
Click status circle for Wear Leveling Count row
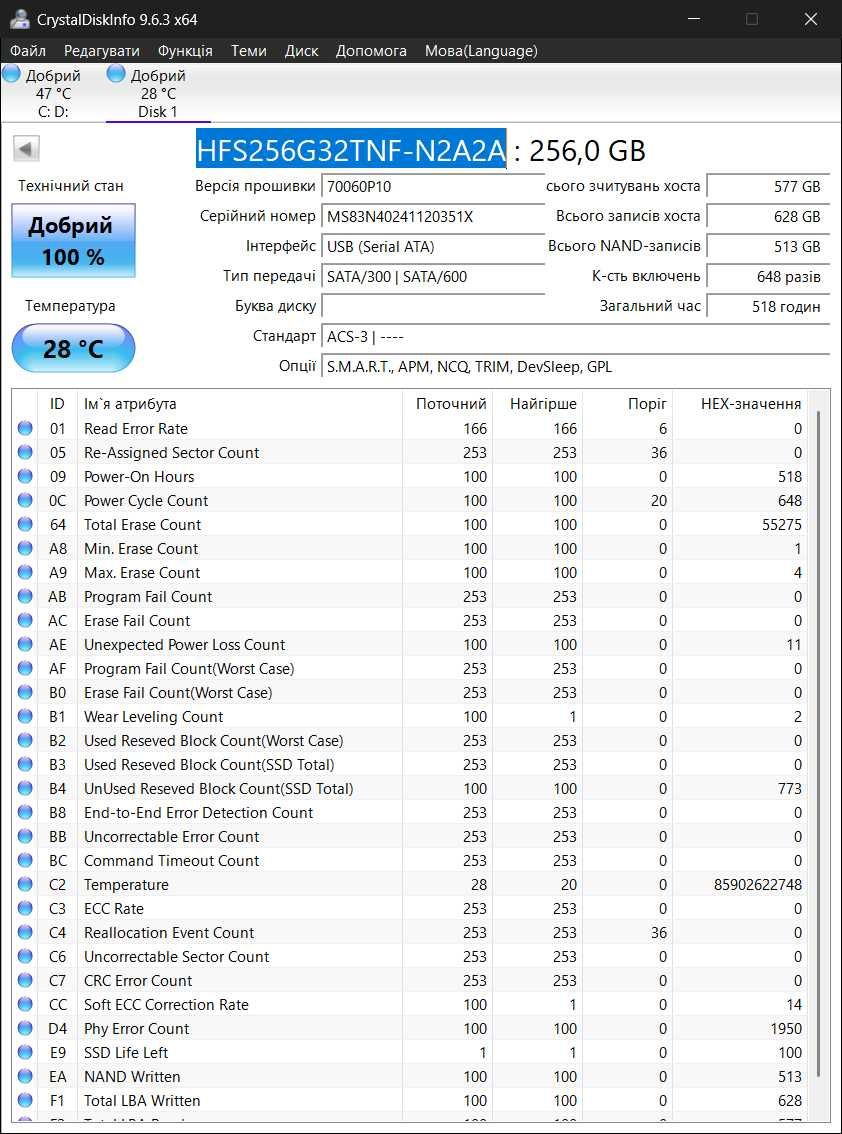pos(25,716)
